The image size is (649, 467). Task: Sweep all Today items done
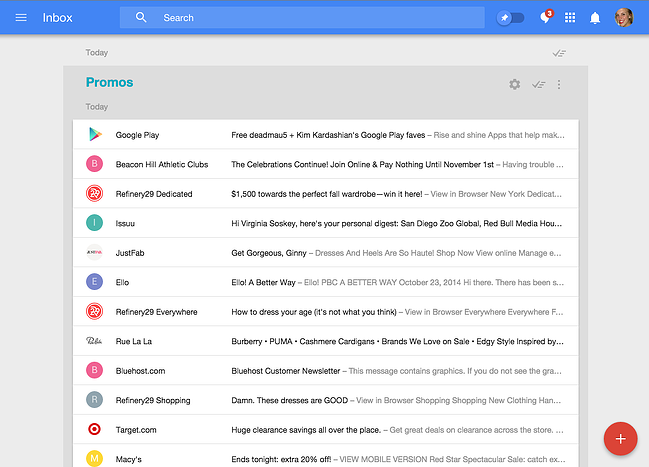(559, 53)
